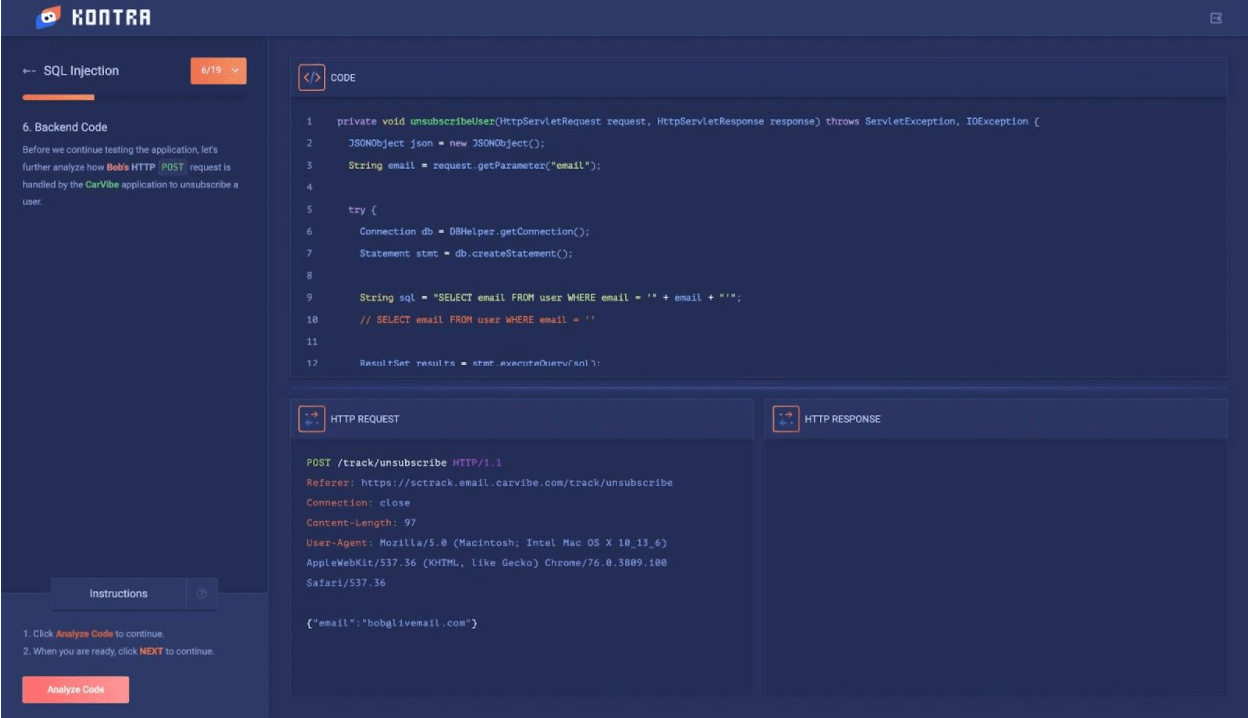Click the JSON email body in the request
This screenshot has height=718, width=1248.
tap(391, 623)
